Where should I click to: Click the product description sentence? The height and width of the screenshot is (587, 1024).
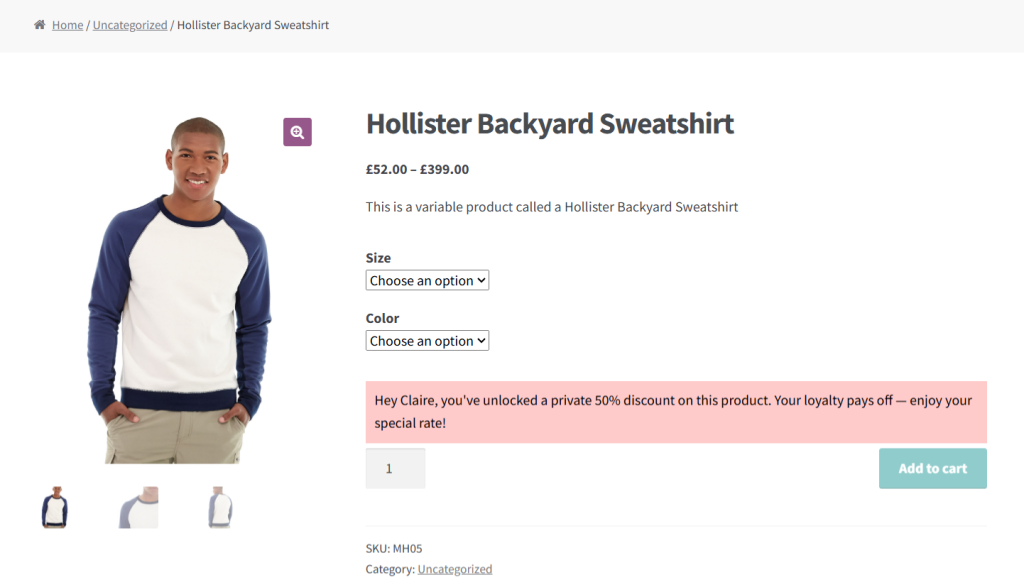[552, 207]
